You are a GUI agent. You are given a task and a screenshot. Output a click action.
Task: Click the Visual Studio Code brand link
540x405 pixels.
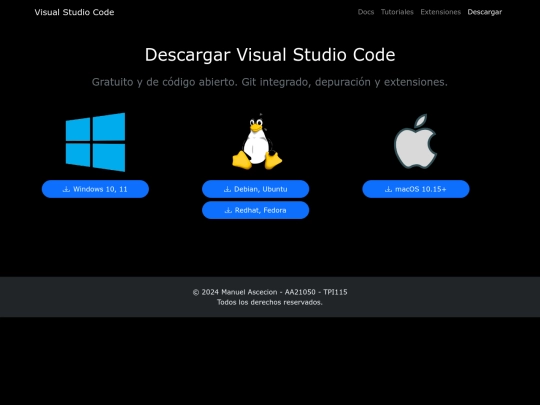(x=74, y=12)
